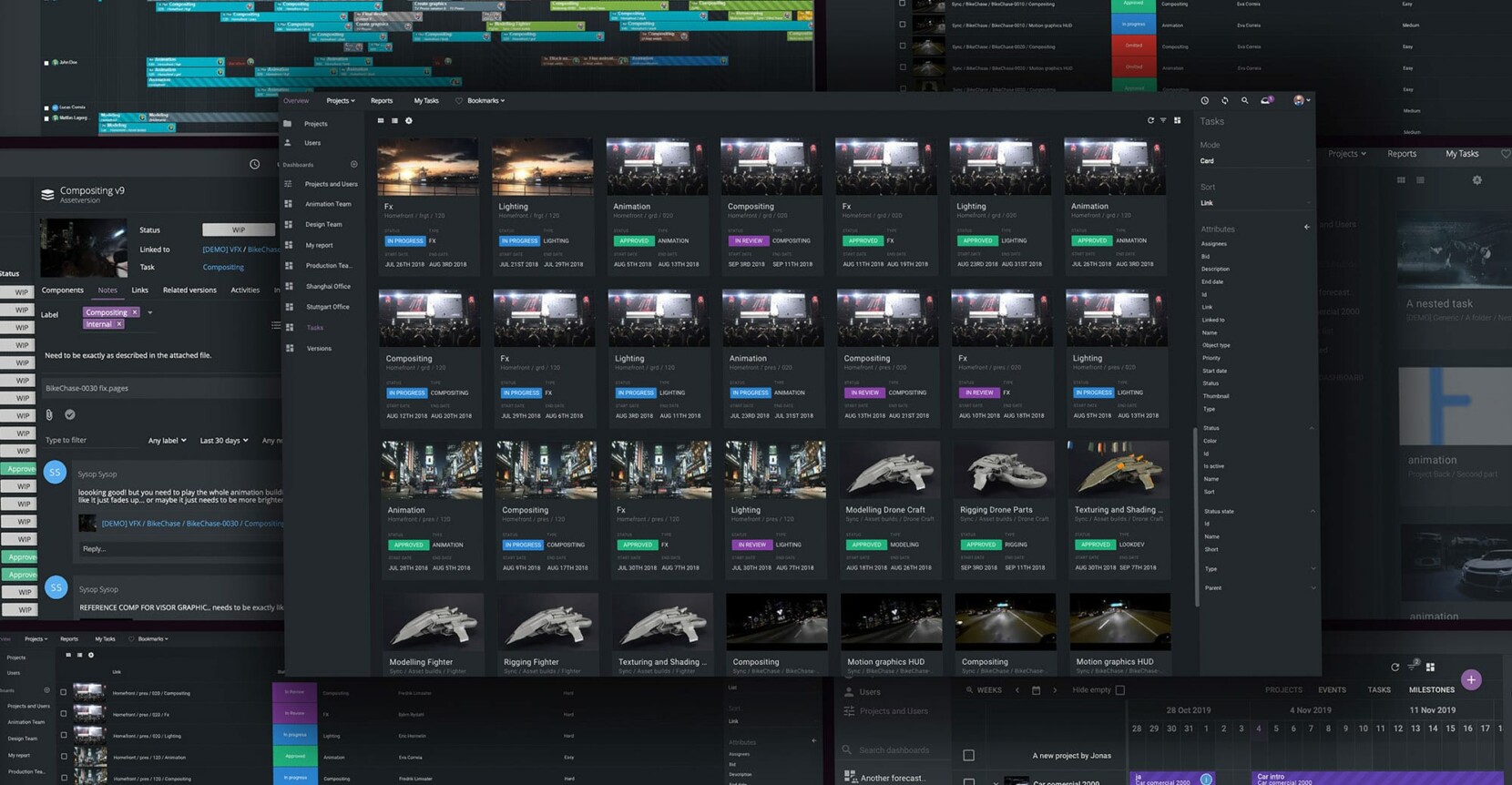1512x785 pixels.
Task: Open the Shanghai Office dashboard
Action: coord(328,286)
